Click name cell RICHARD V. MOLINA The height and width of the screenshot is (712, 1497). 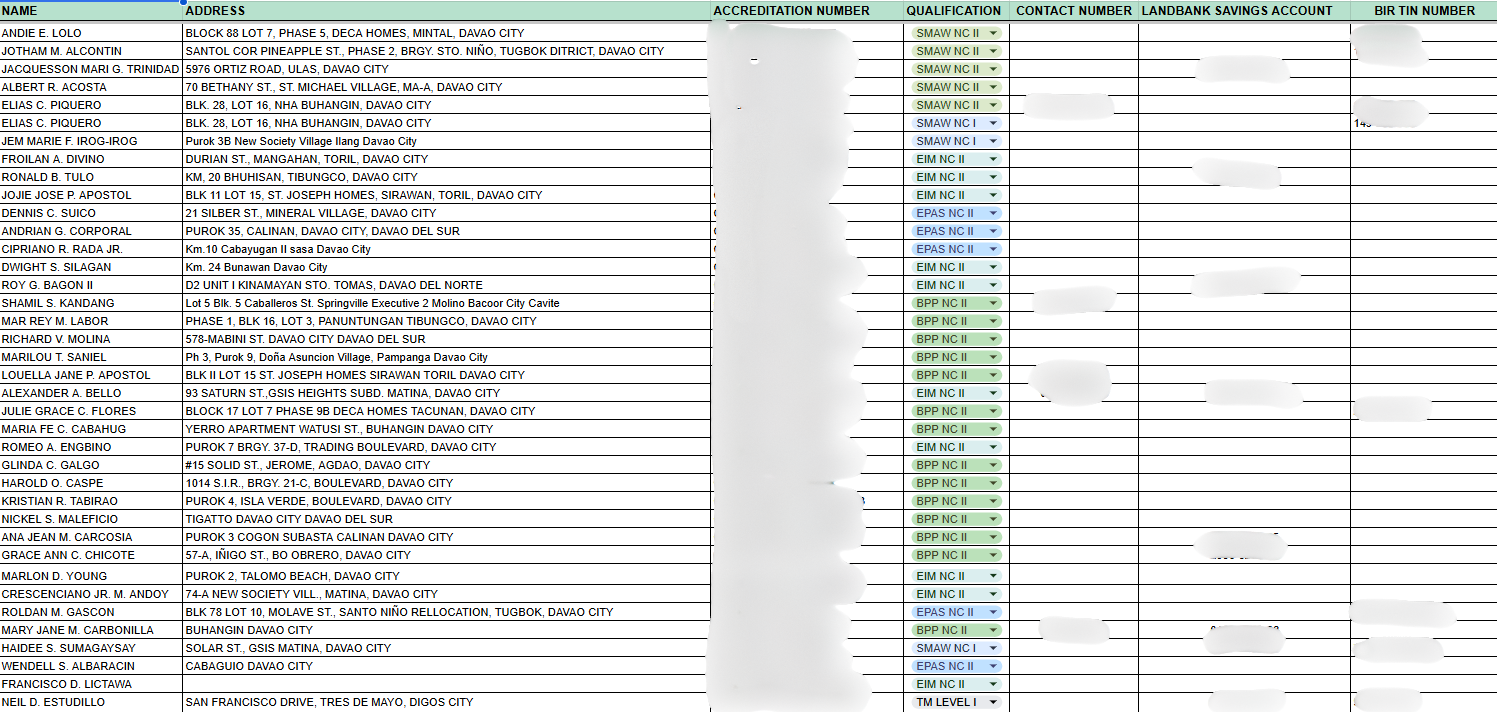point(91,339)
